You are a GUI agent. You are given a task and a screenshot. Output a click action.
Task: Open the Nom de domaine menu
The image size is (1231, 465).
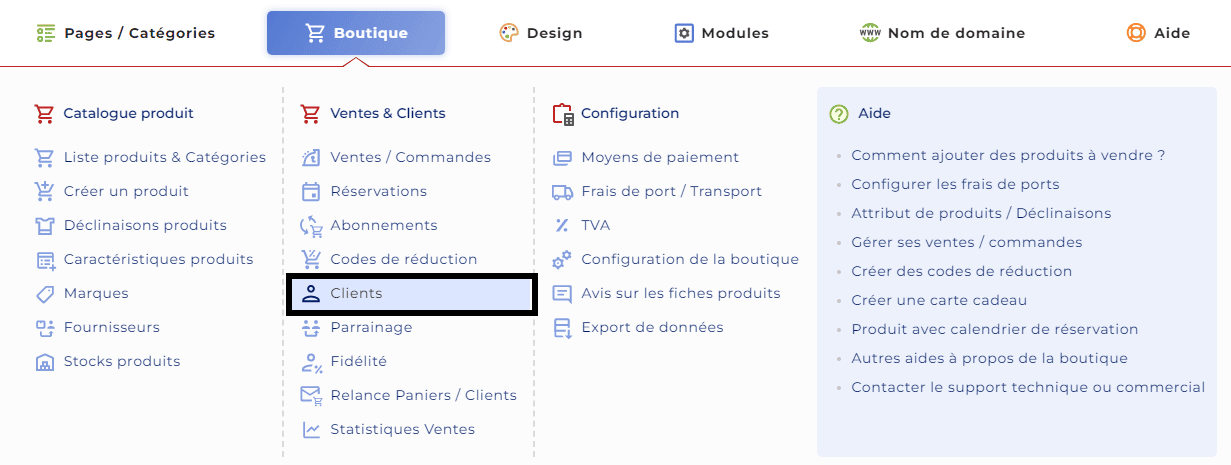pyautogui.click(x=942, y=33)
